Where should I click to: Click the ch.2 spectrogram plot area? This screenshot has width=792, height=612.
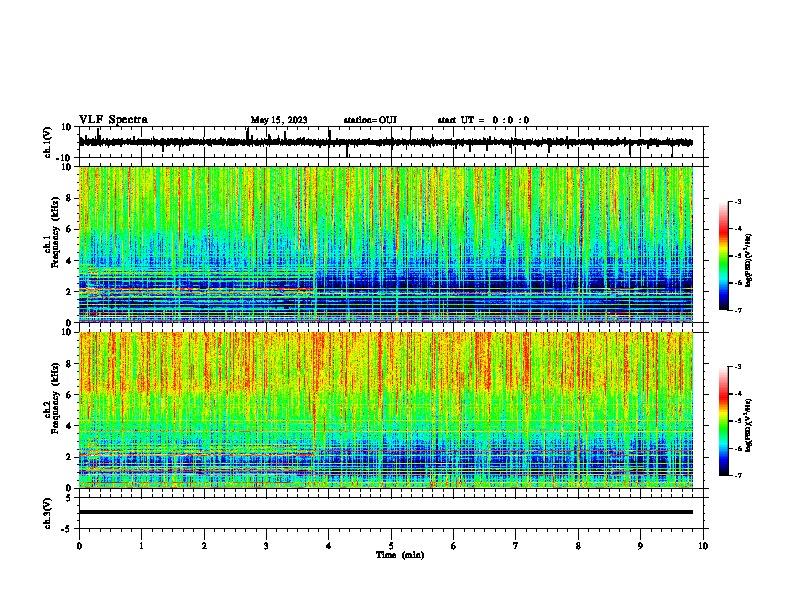[386, 410]
